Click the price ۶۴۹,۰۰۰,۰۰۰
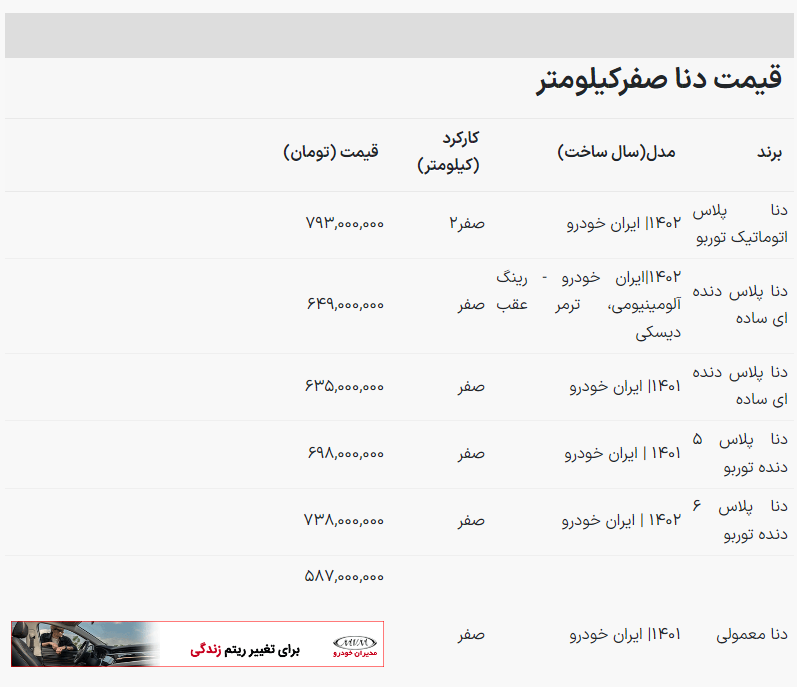797x687 pixels. point(346,304)
